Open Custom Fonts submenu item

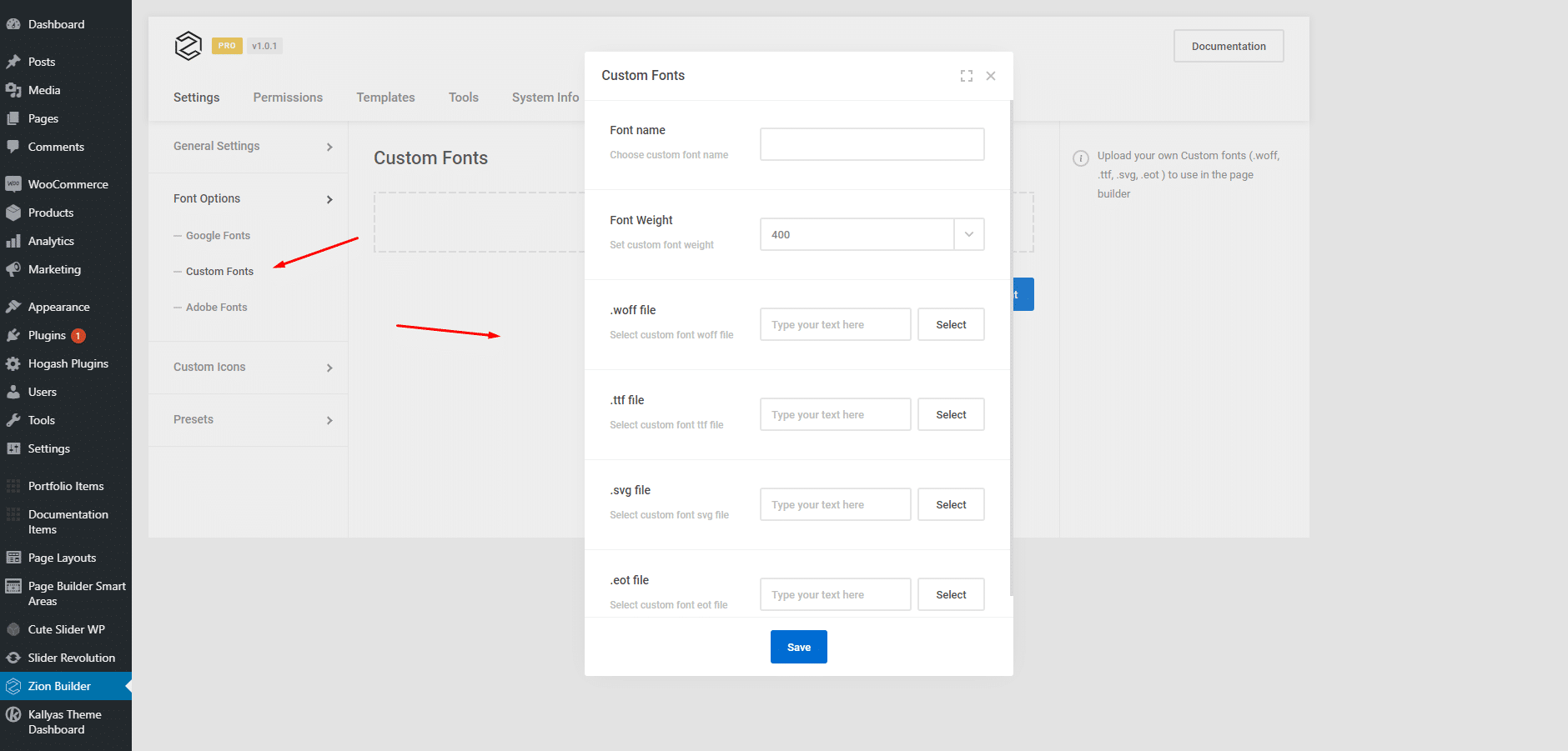tap(219, 272)
